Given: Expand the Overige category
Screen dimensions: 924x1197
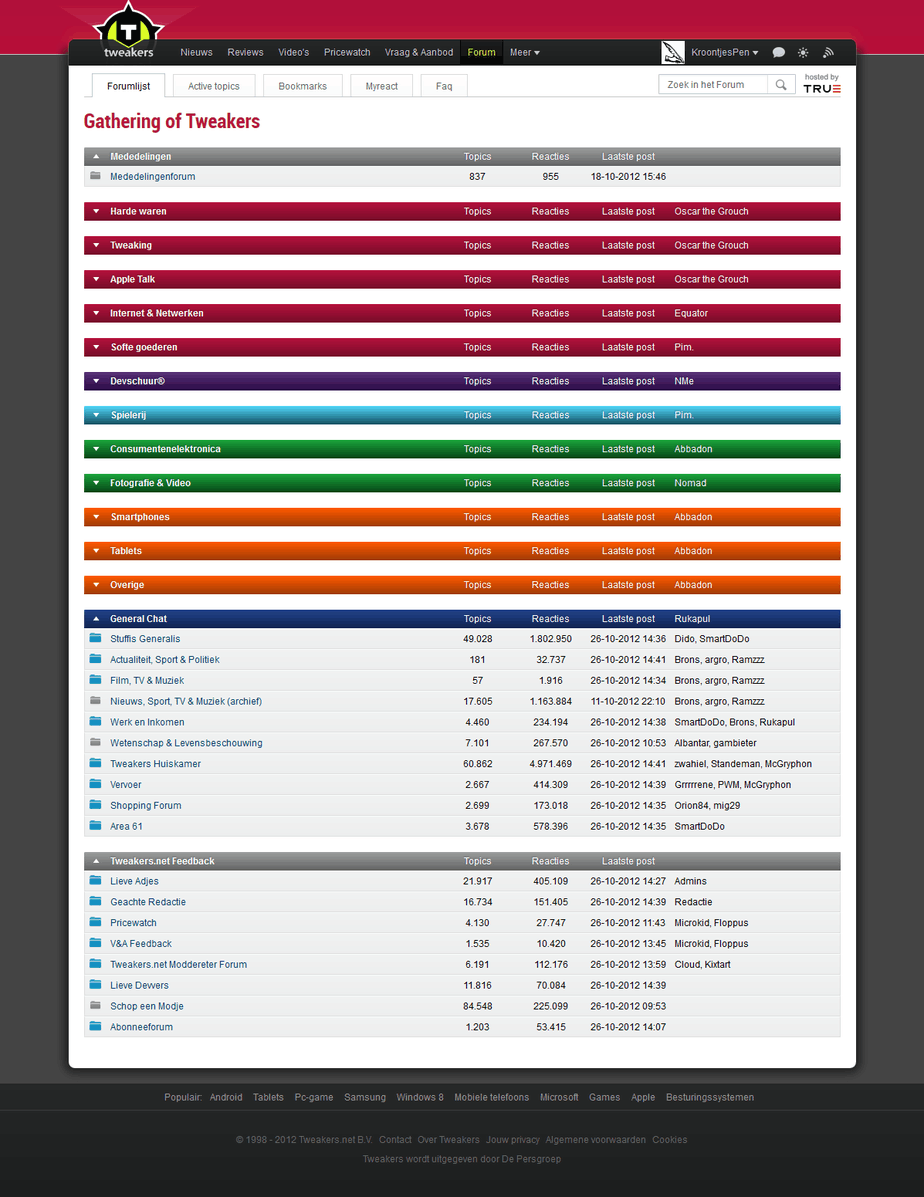Looking at the screenshot, I should (96, 585).
